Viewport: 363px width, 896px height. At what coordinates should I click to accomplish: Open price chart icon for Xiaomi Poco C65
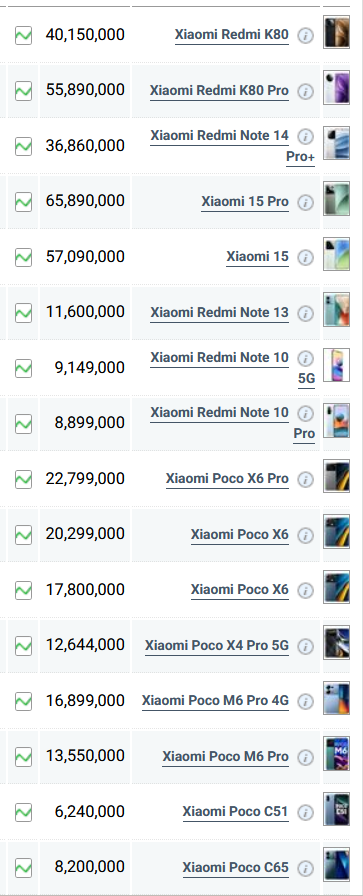pos(23,867)
